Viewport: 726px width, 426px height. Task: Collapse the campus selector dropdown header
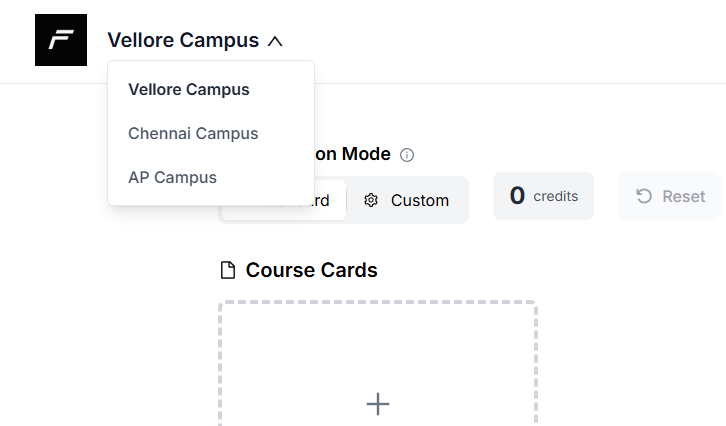[195, 40]
